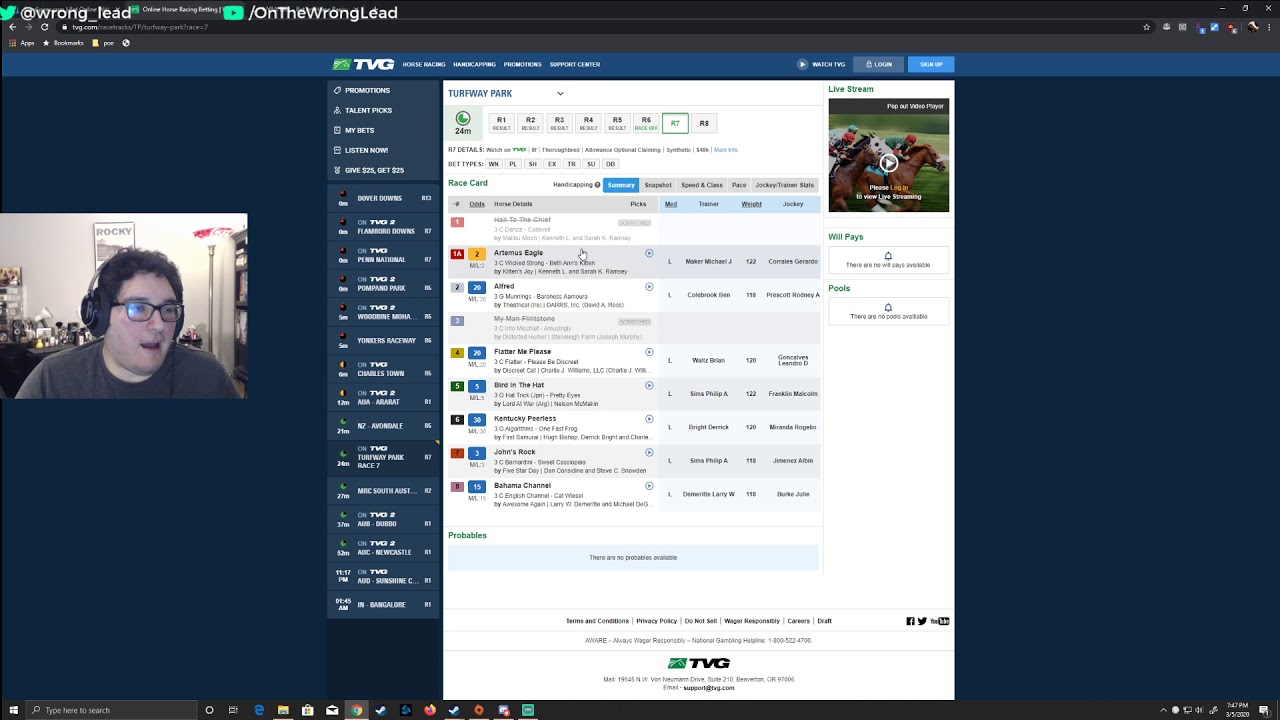This screenshot has height=720, width=1280.
Task: Click Windows search box in the taskbar
Action: tap(112, 710)
